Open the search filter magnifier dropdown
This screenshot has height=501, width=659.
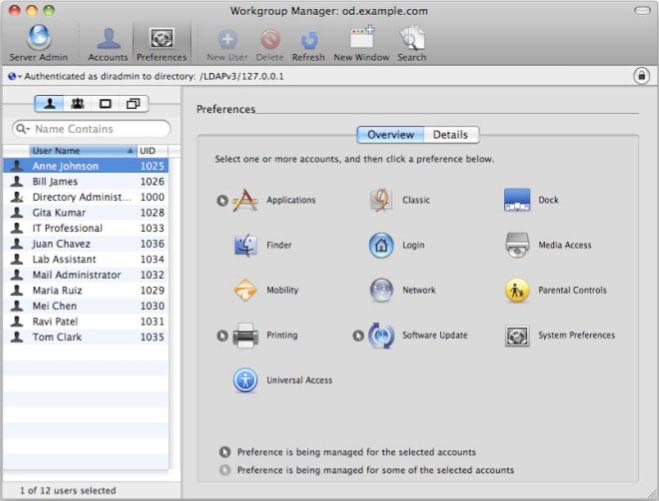pyautogui.click(x=23, y=129)
